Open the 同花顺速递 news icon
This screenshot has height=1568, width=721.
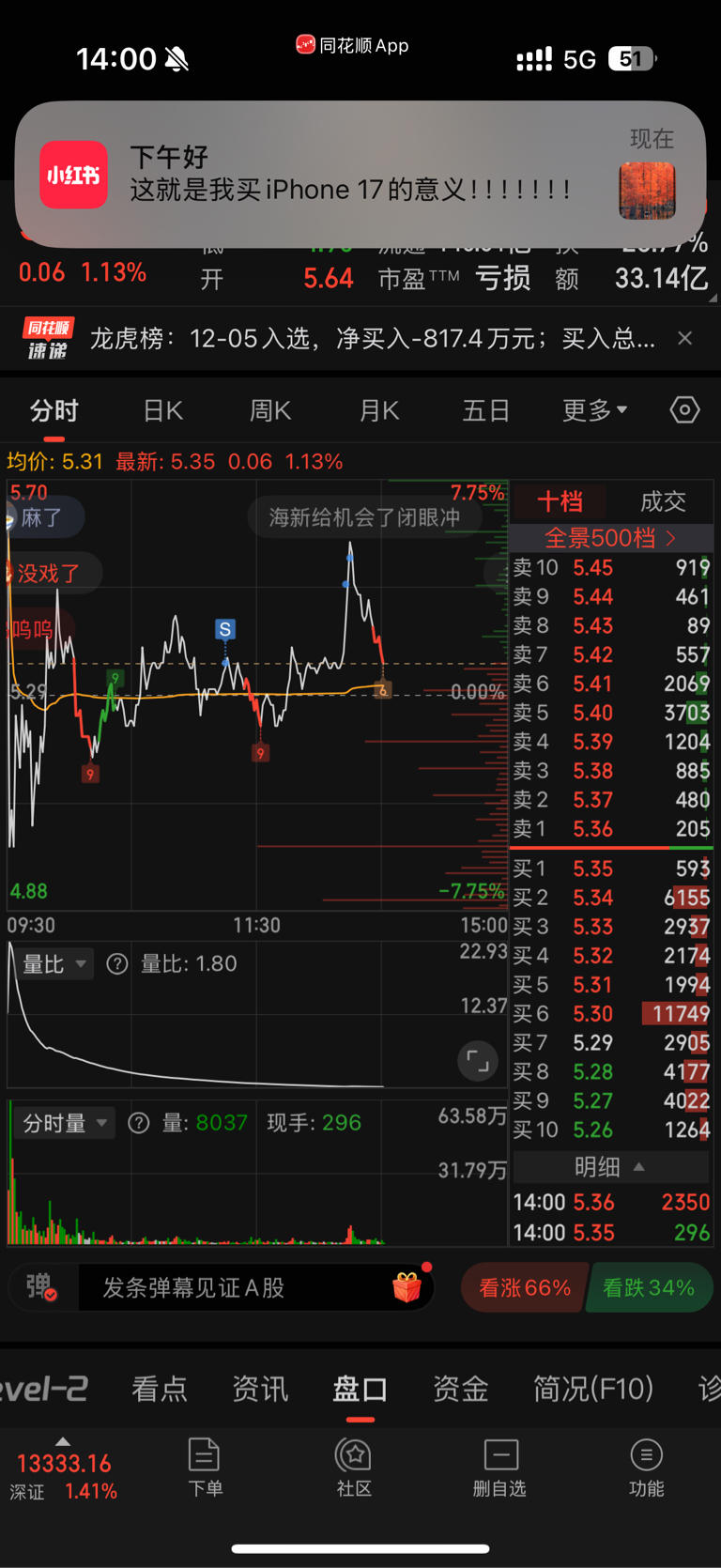[x=47, y=339]
